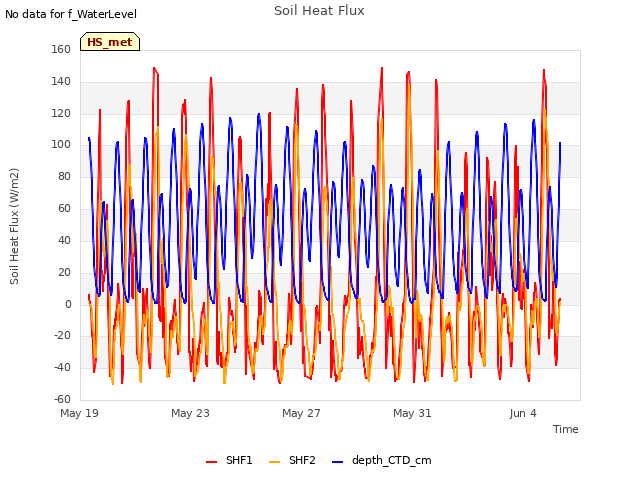The height and width of the screenshot is (480, 640).
Task: Toggle the depth_CTD_cm legend entry
Action: 382,460
